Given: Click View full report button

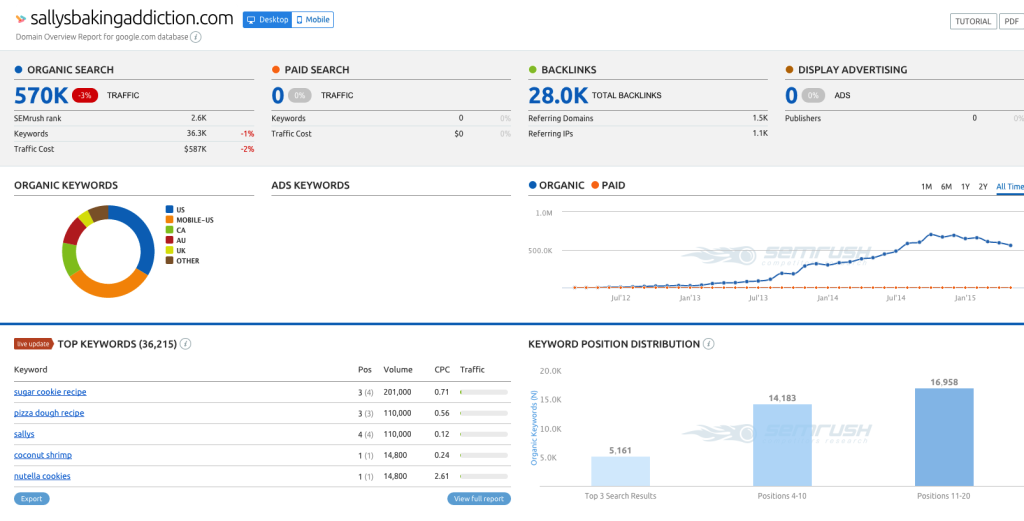Looking at the screenshot, I should [479, 499].
